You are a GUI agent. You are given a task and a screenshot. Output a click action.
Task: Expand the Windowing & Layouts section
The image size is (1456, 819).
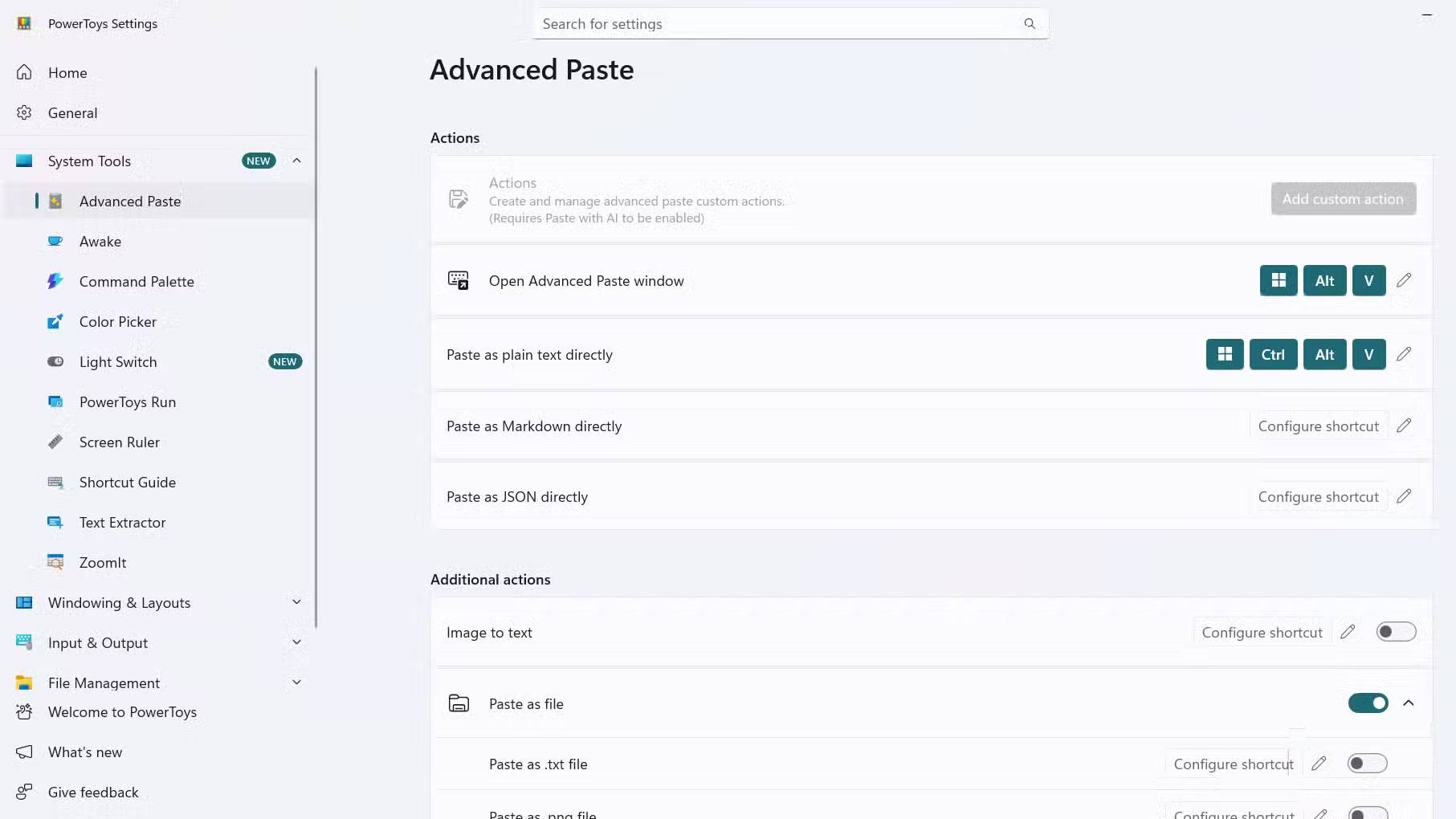point(296,603)
